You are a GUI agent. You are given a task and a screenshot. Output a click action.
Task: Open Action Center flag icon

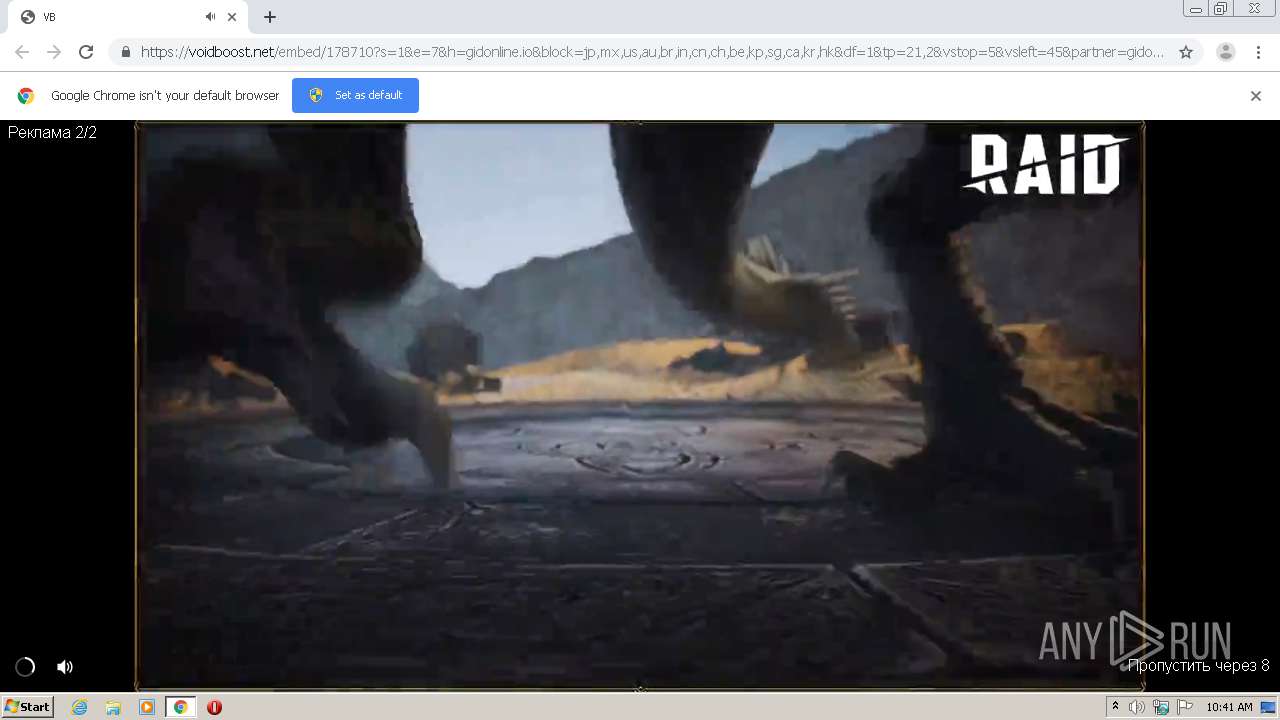tap(1184, 707)
